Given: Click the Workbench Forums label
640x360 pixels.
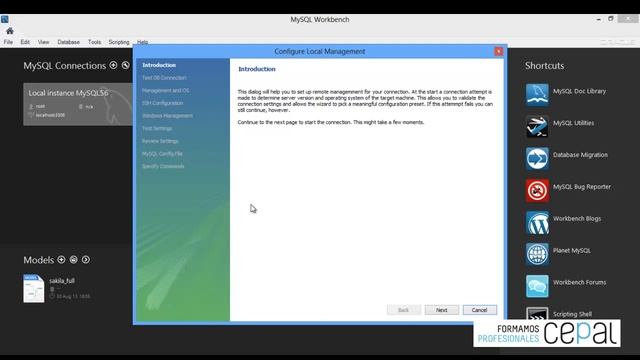Looking at the screenshot, I should 579,282.
